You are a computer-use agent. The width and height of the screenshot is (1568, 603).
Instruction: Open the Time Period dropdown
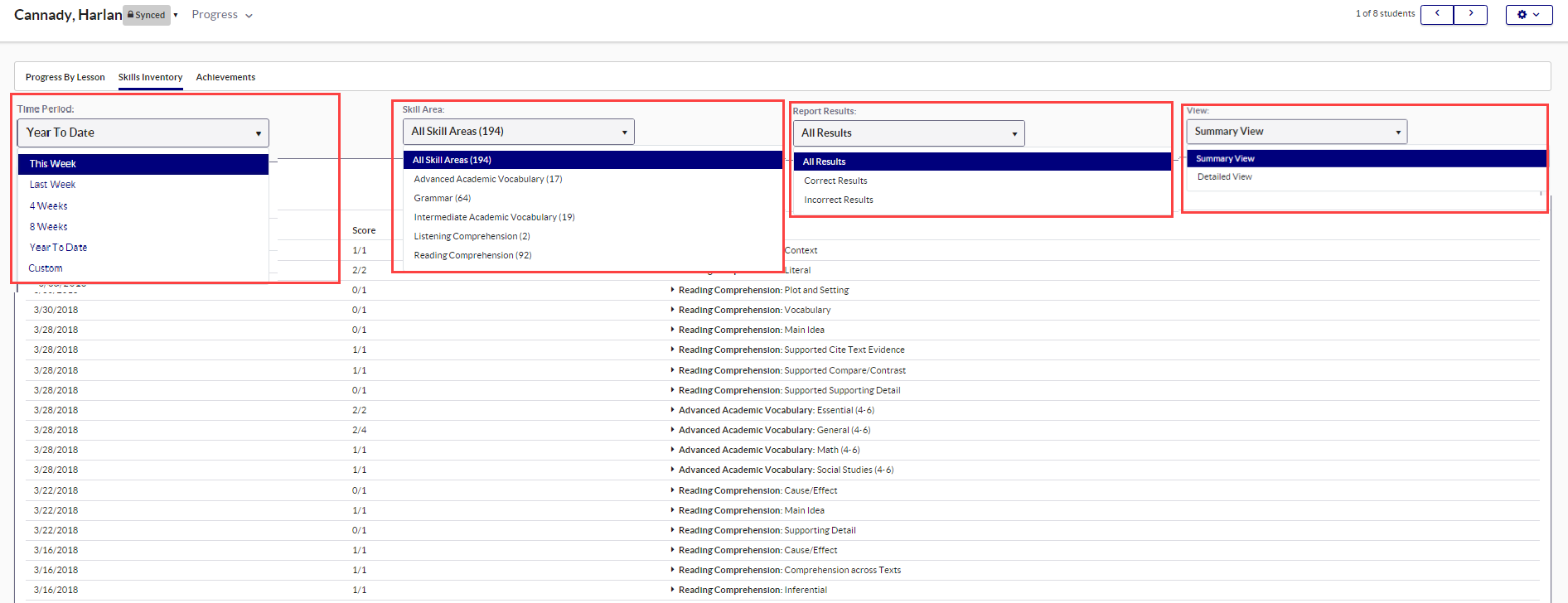click(143, 133)
